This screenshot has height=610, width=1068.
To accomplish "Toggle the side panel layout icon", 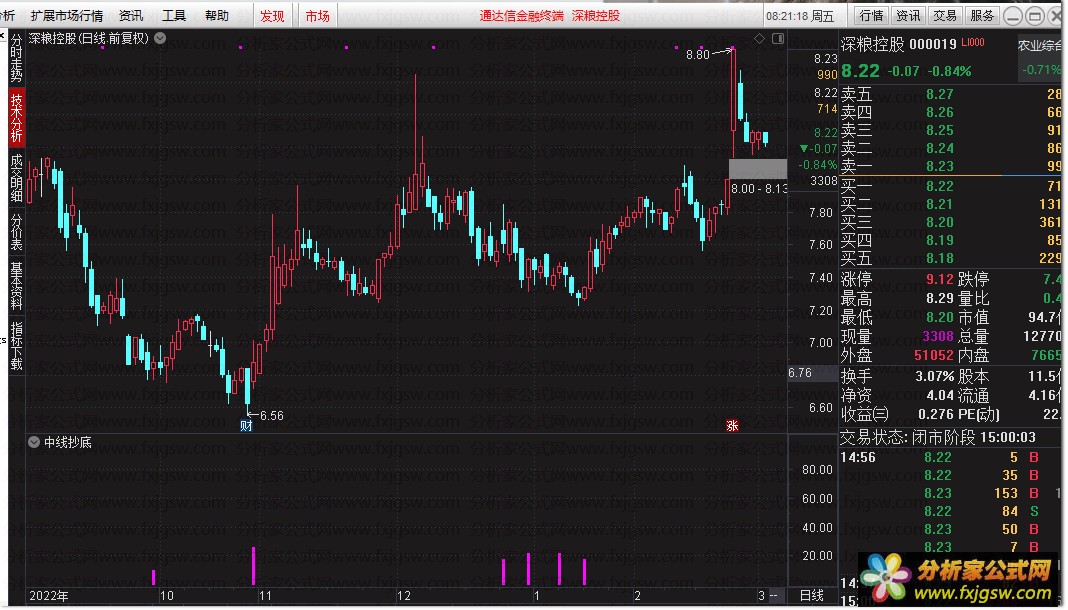I will click(x=778, y=39).
